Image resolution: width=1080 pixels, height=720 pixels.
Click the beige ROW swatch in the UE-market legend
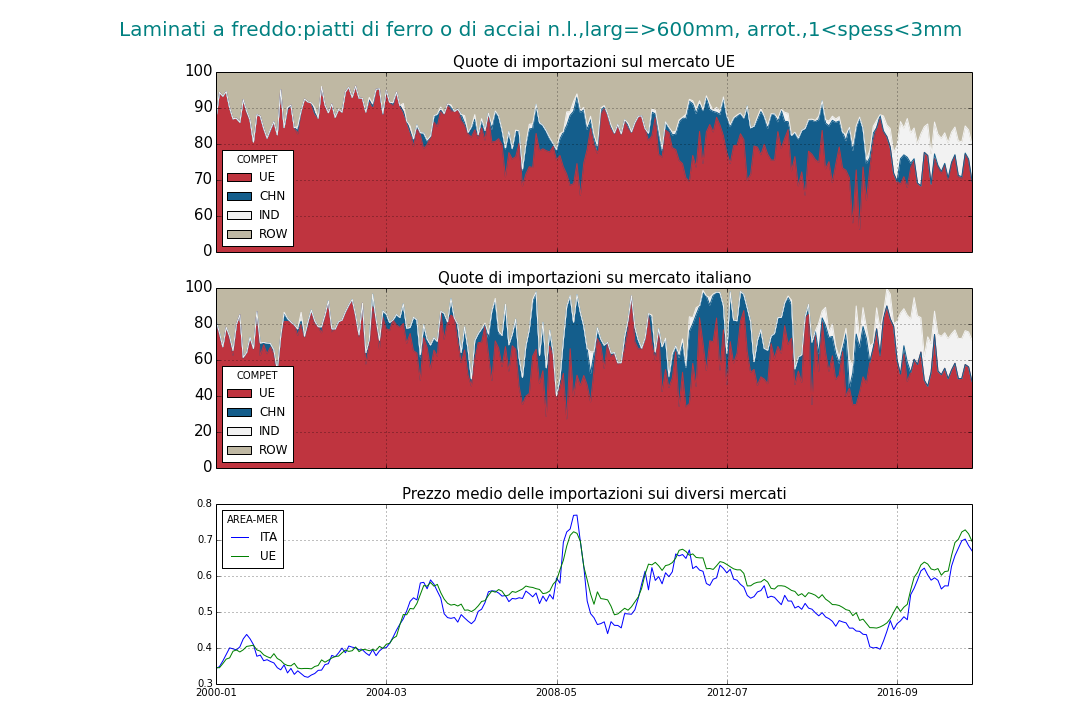(239, 234)
